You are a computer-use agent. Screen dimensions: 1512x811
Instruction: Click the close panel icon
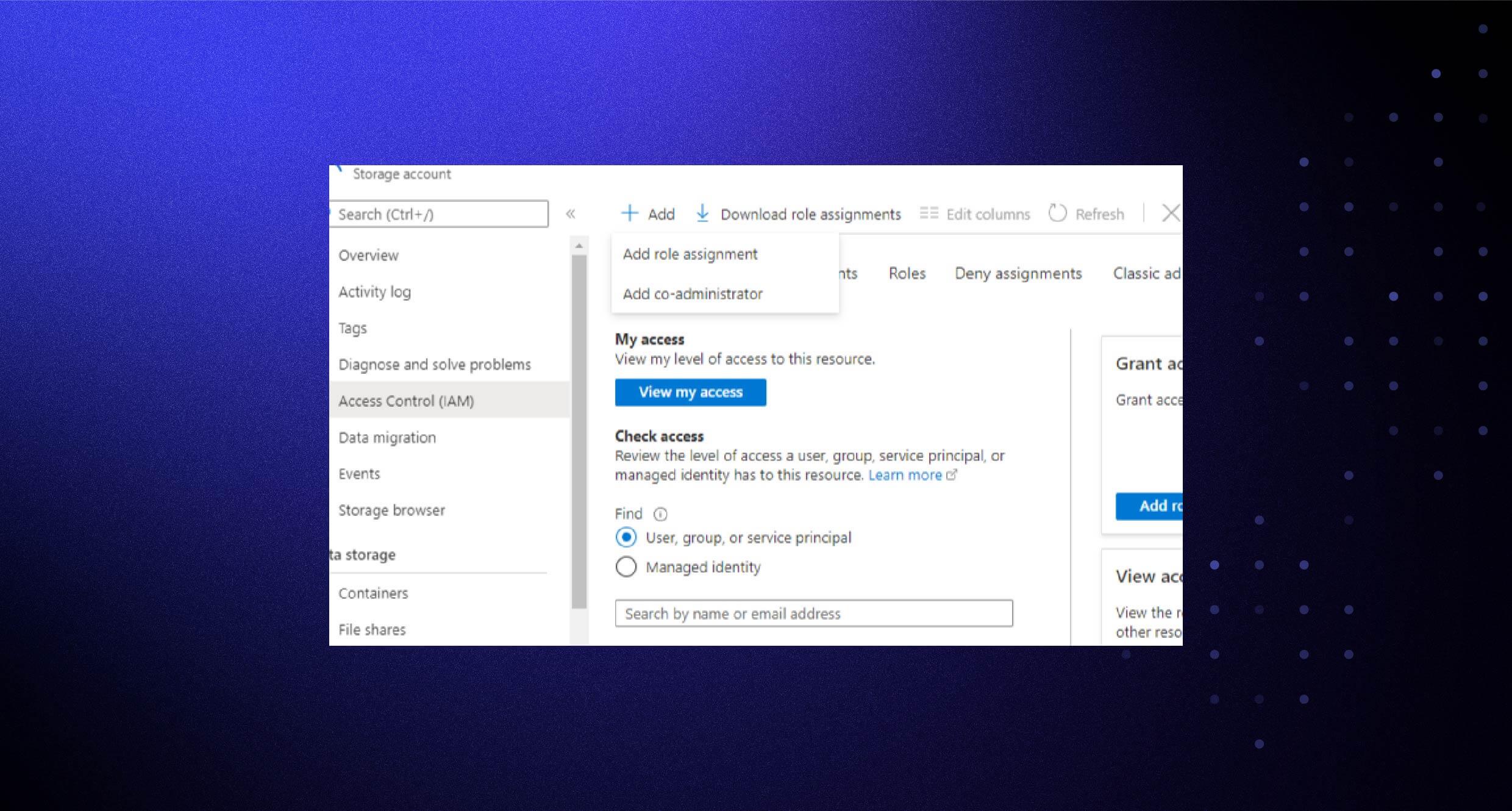[x=1171, y=212]
